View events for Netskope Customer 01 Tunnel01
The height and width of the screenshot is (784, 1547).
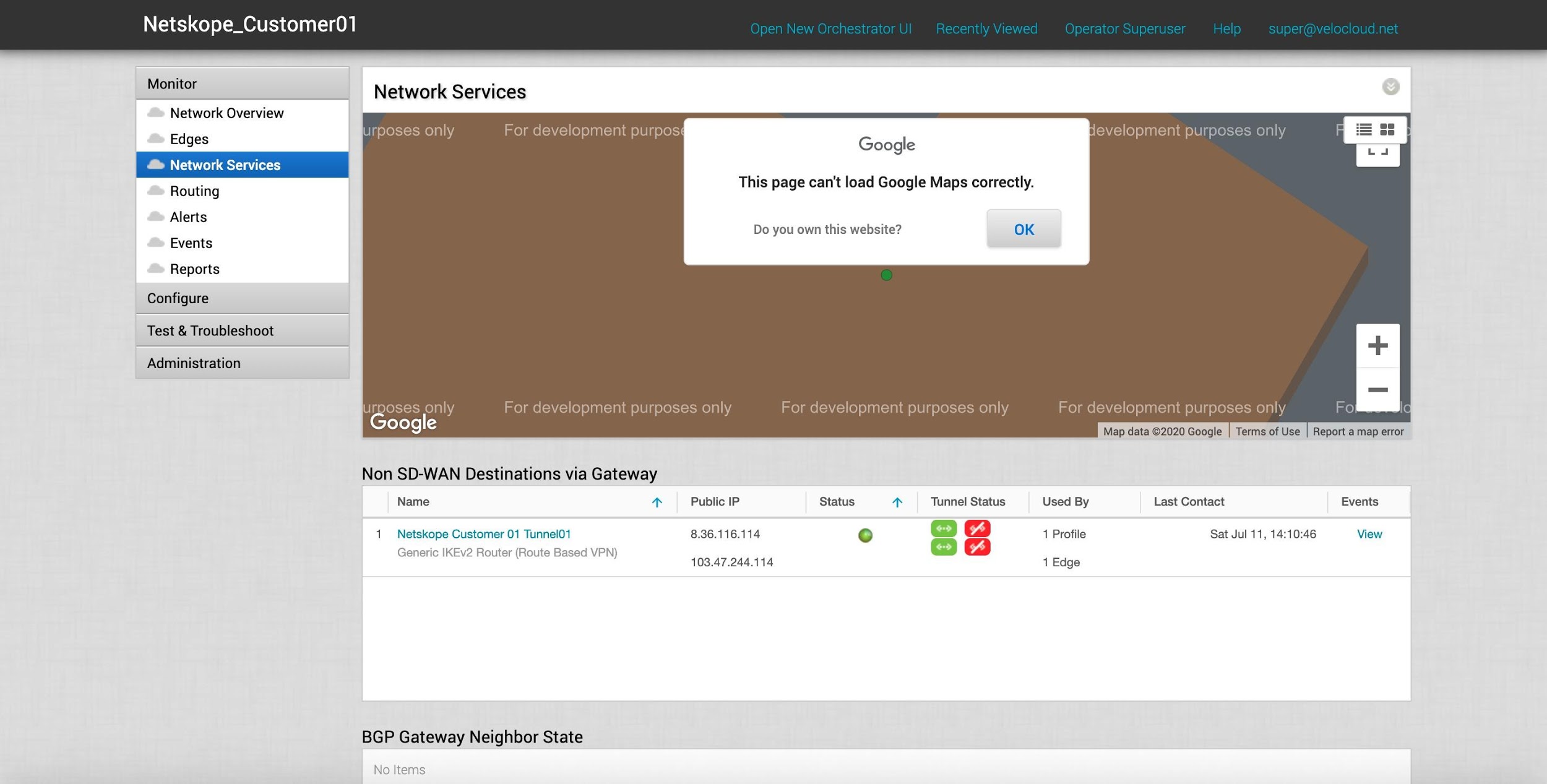pos(1369,534)
